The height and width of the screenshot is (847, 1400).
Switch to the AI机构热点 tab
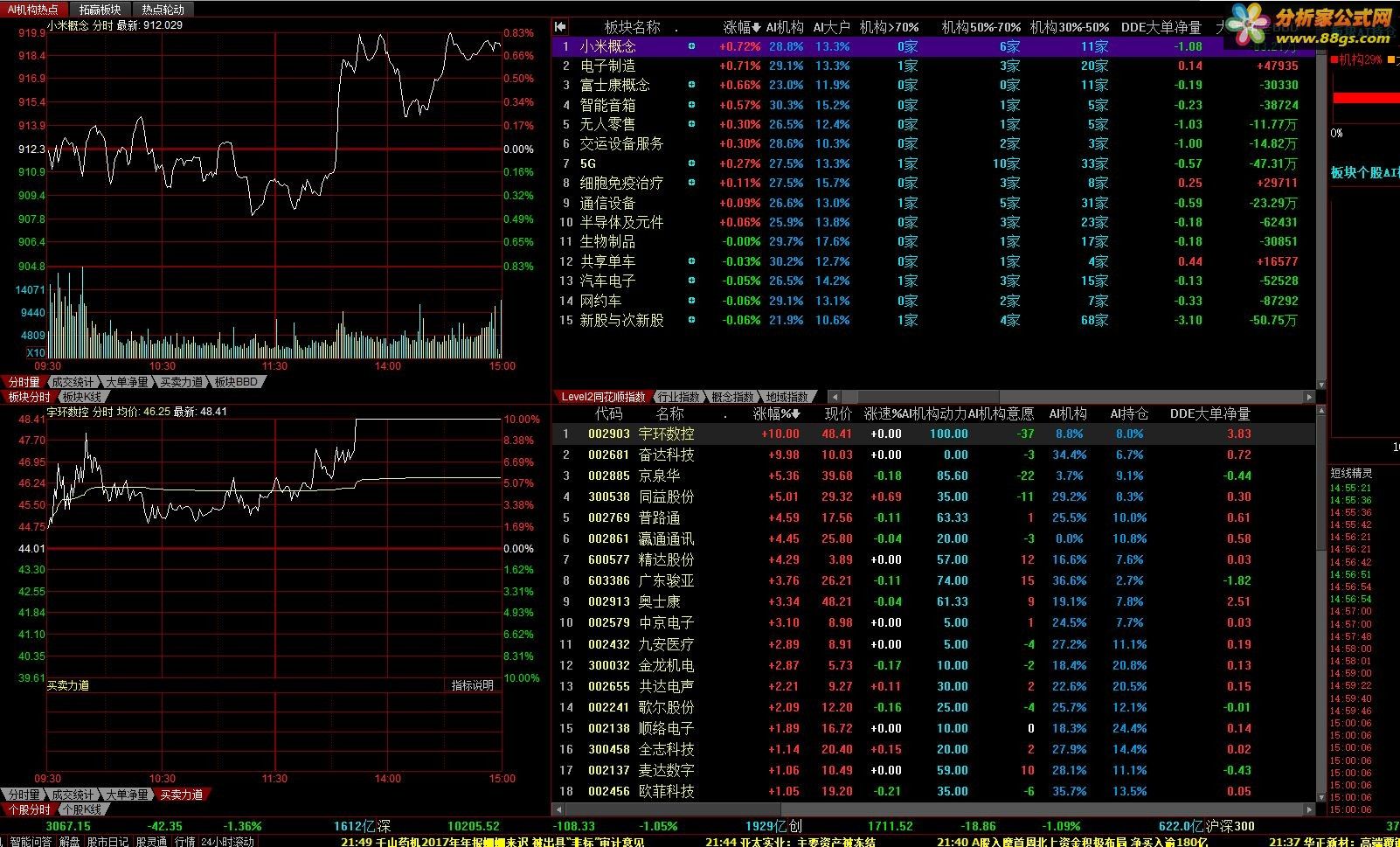33,10
